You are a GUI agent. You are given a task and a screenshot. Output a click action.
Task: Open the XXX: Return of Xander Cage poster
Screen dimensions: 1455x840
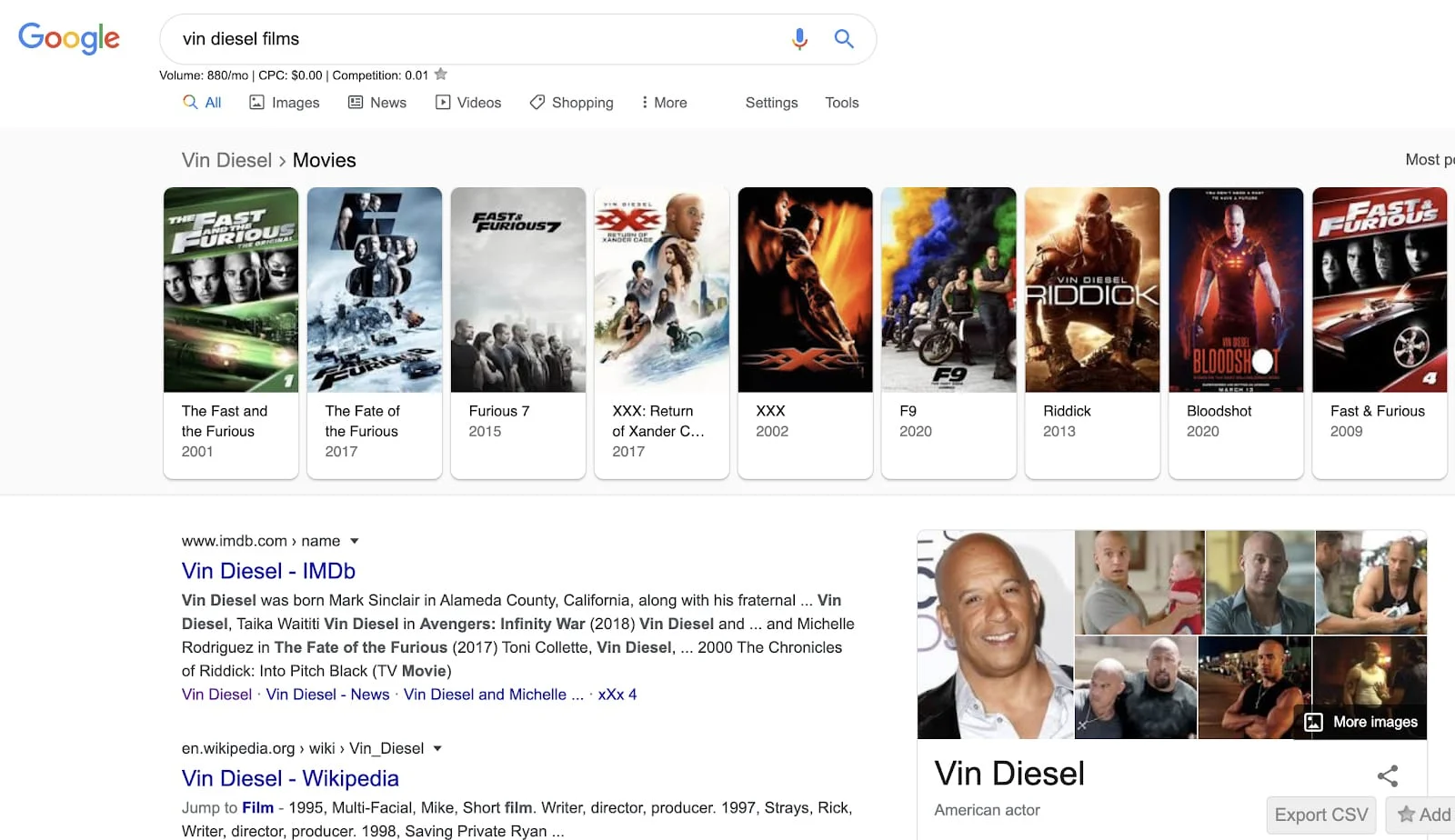coord(662,290)
